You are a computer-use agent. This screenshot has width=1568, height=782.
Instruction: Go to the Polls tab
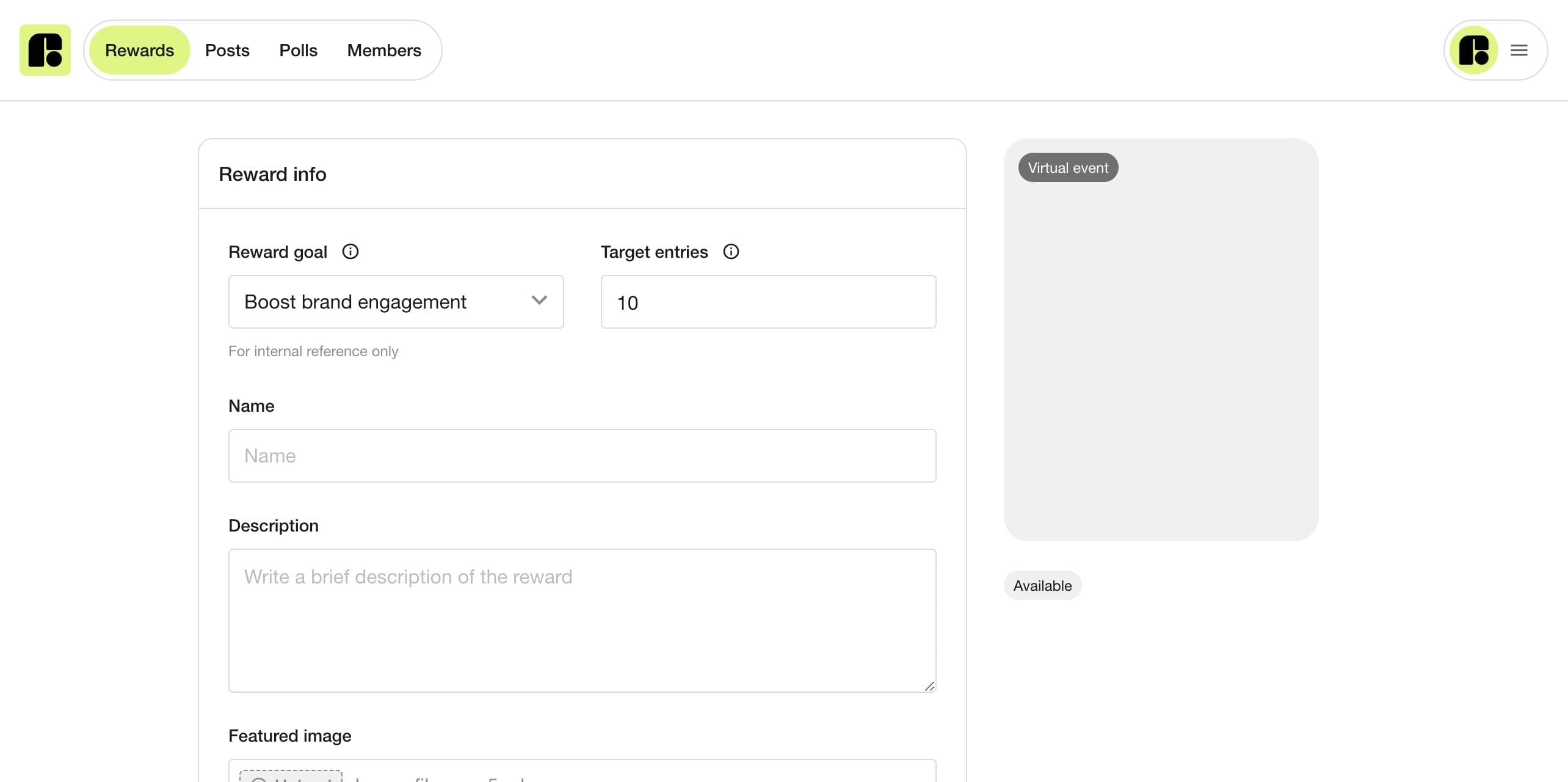[x=298, y=50]
